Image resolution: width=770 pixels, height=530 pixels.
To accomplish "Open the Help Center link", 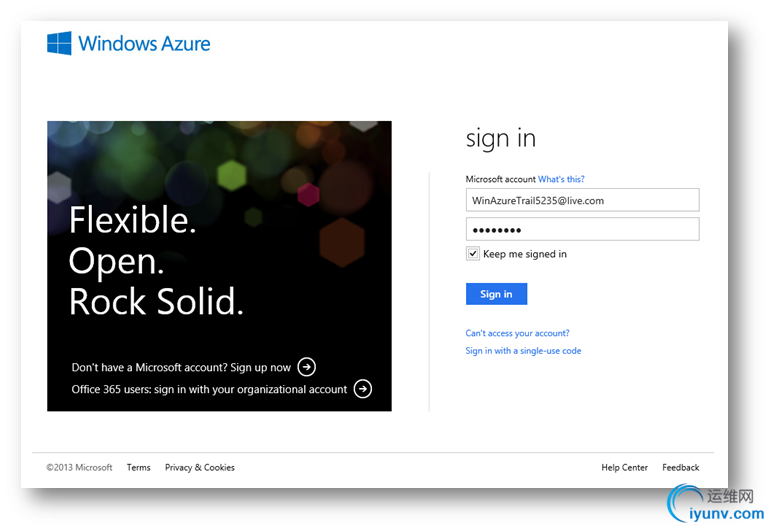I will tap(624, 468).
